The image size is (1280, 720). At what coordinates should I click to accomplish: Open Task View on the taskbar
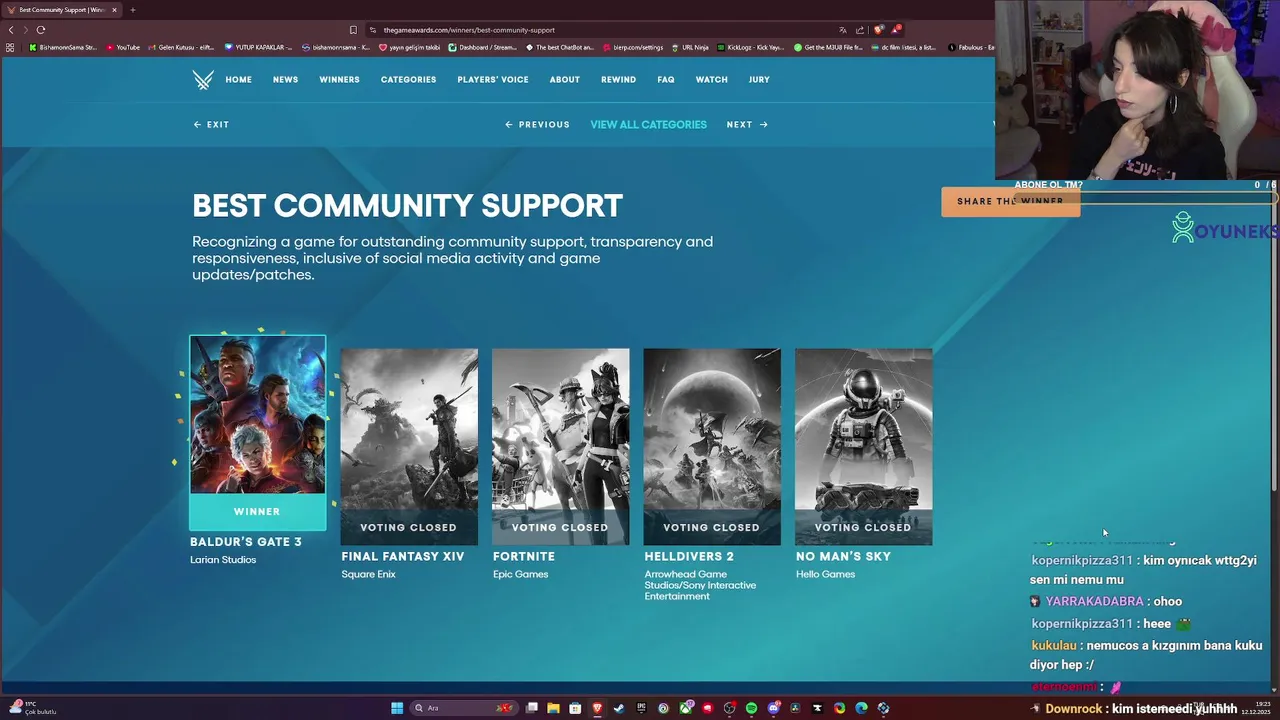tap(532, 708)
